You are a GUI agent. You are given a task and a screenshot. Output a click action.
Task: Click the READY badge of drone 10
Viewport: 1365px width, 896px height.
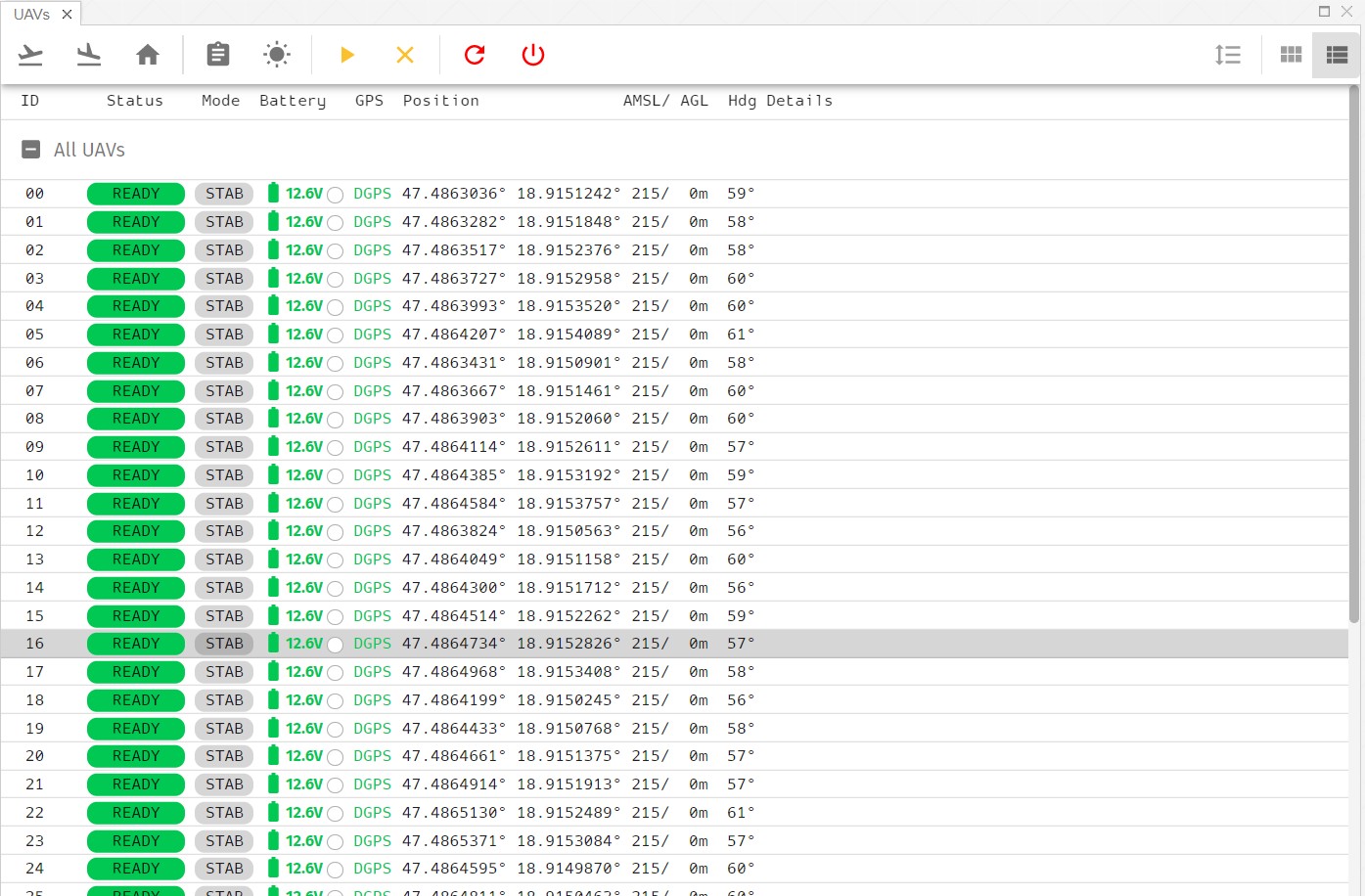(x=135, y=475)
